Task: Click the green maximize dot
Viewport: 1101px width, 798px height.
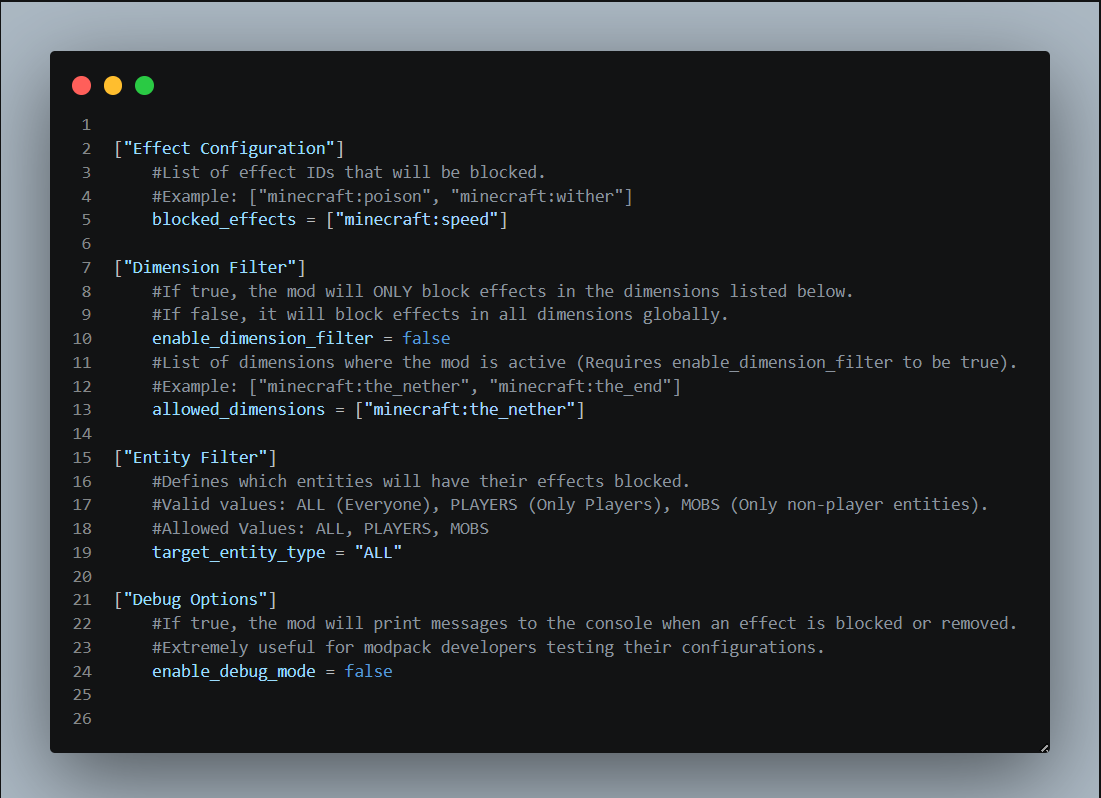Action: (x=145, y=86)
